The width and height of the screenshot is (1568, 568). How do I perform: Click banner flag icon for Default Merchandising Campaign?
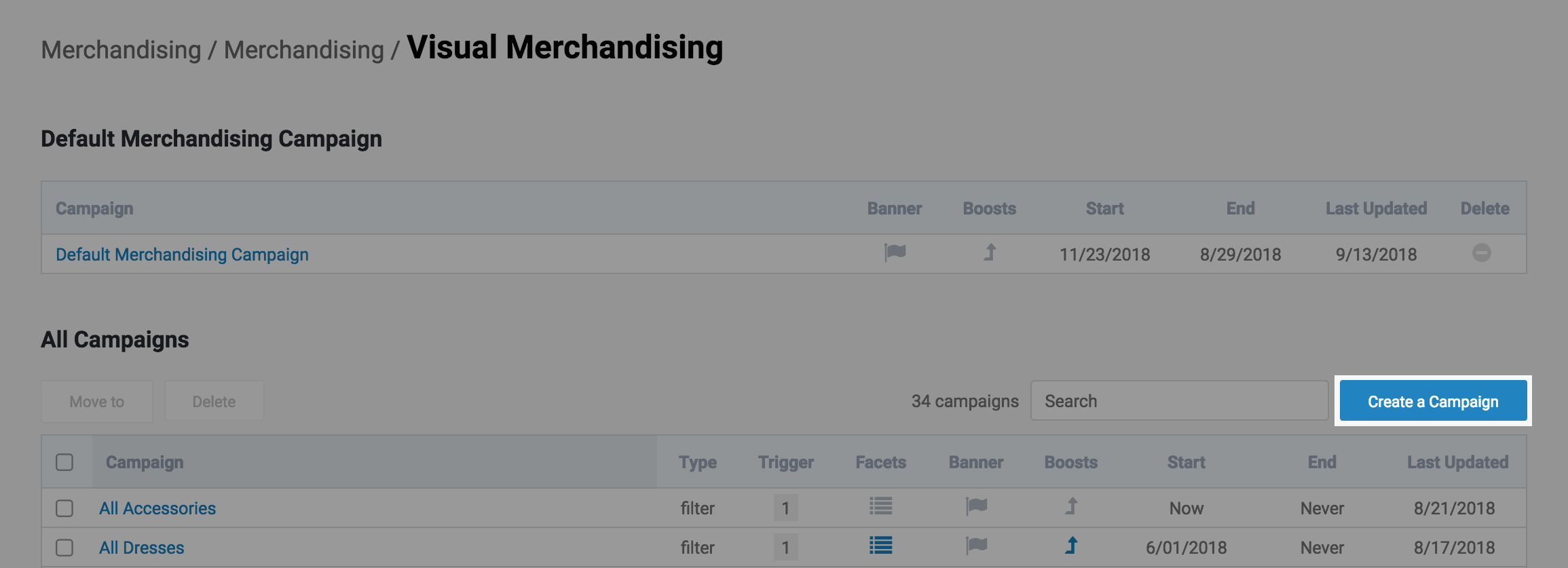(895, 253)
